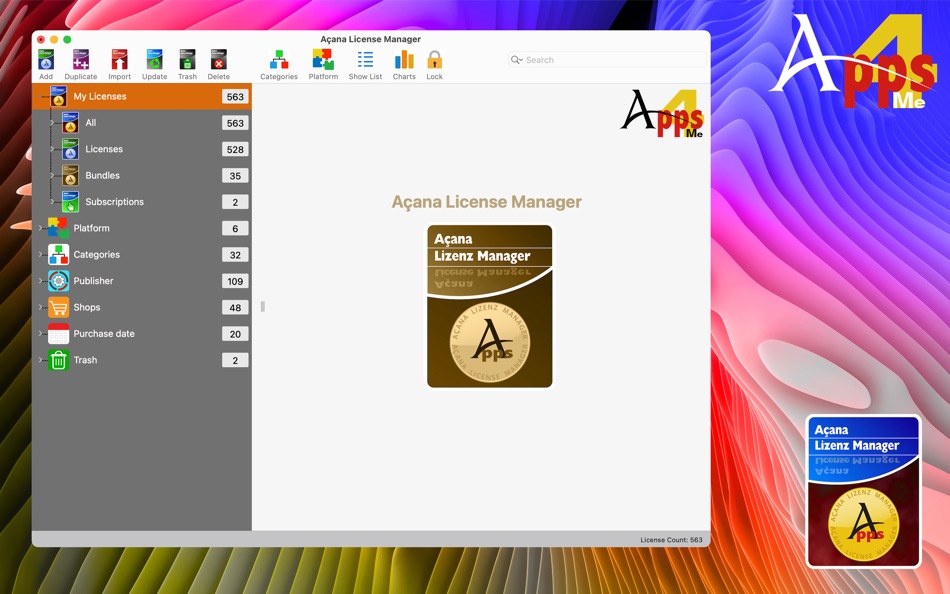Click the Duplicate toolbar icon

pyautogui.click(x=81, y=60)
